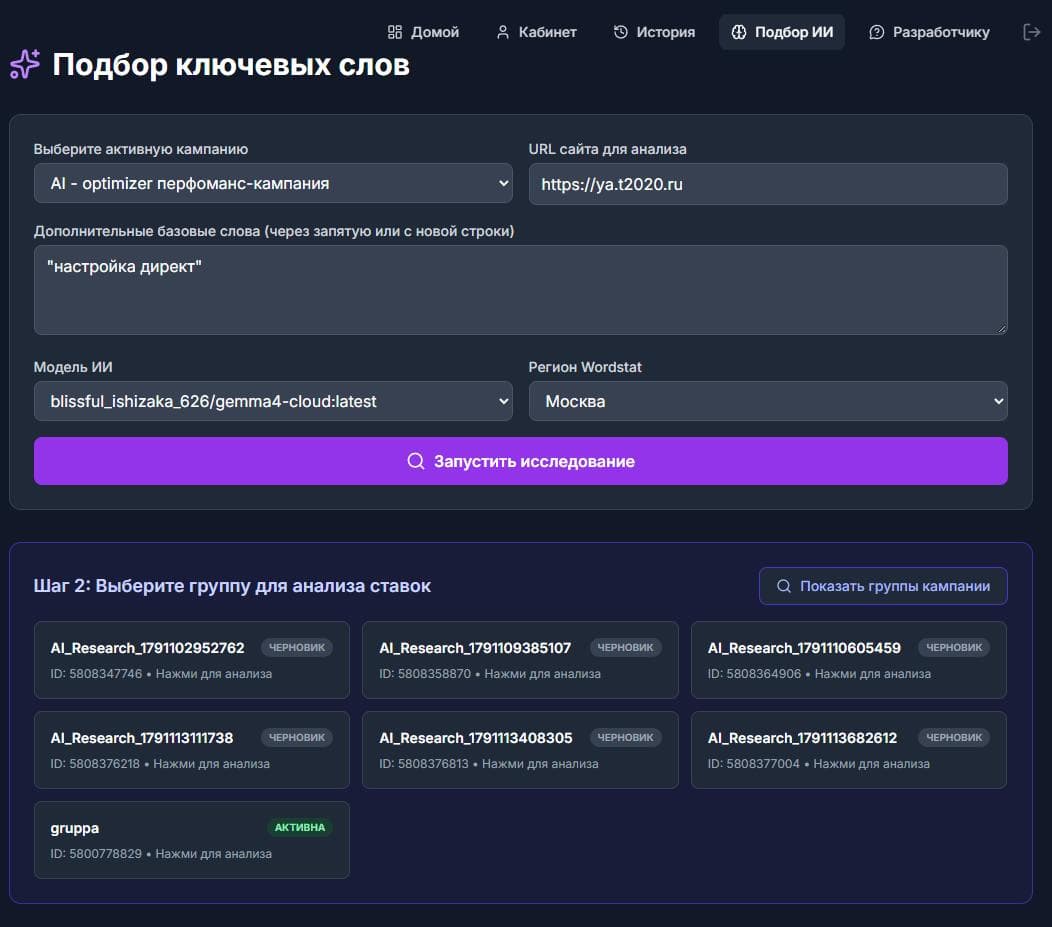The image size is (1052, 927).
Task: Choose group AI_Research_1791109385107
Action: 520,660
